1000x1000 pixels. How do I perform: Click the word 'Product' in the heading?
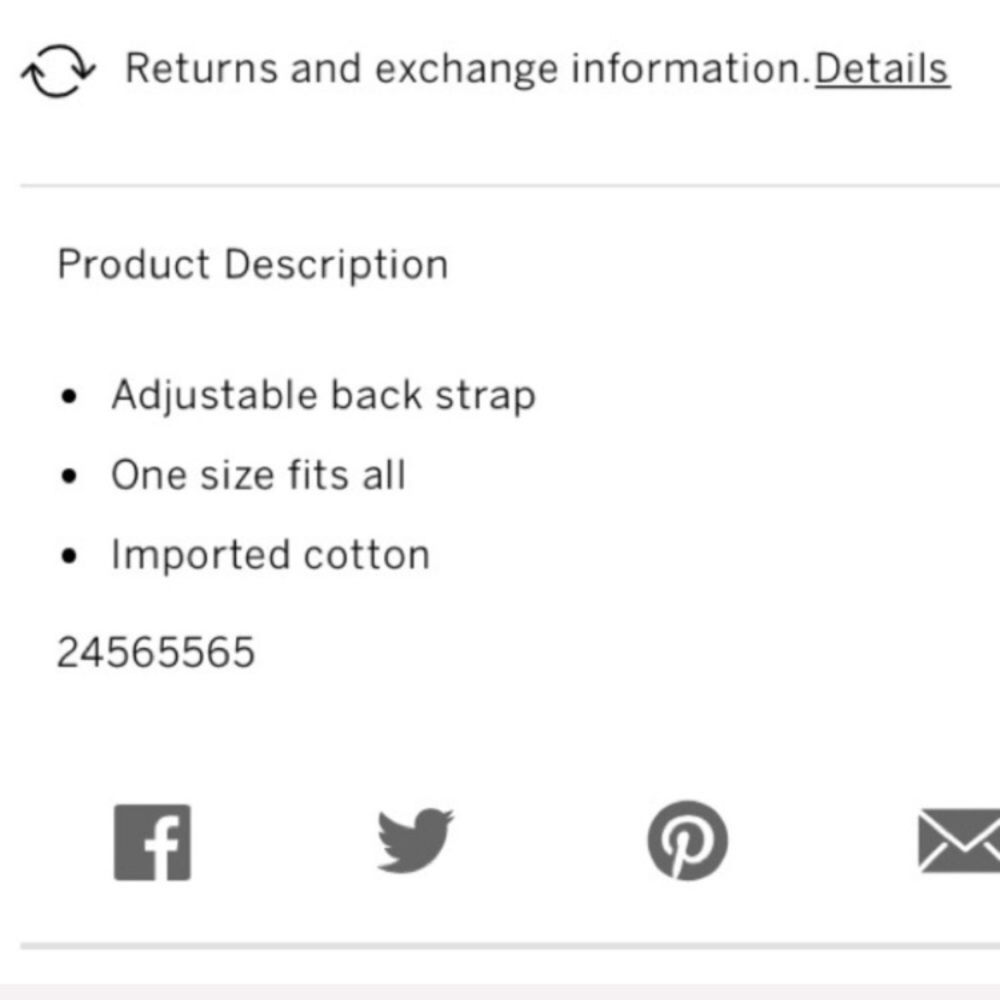133,265
